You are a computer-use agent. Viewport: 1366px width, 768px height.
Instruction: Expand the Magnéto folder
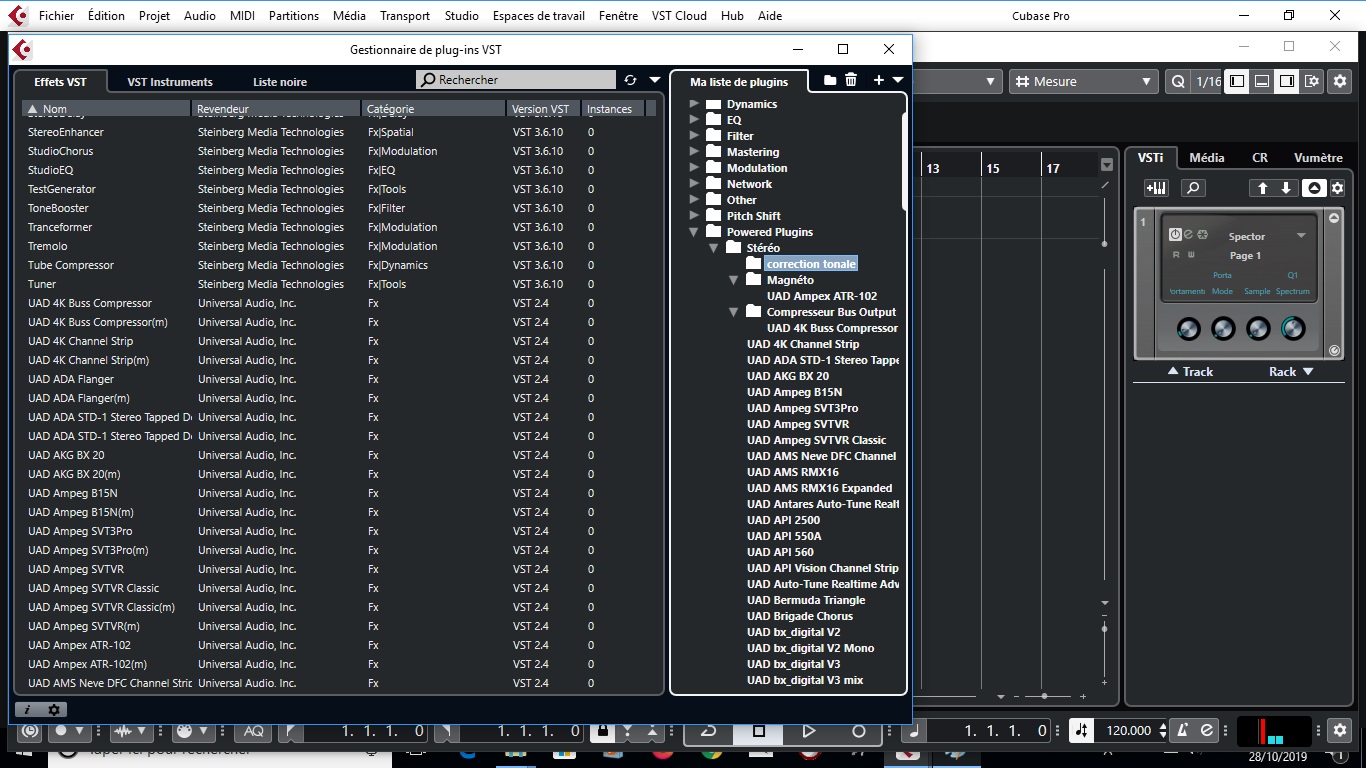(x=733, y=280)
